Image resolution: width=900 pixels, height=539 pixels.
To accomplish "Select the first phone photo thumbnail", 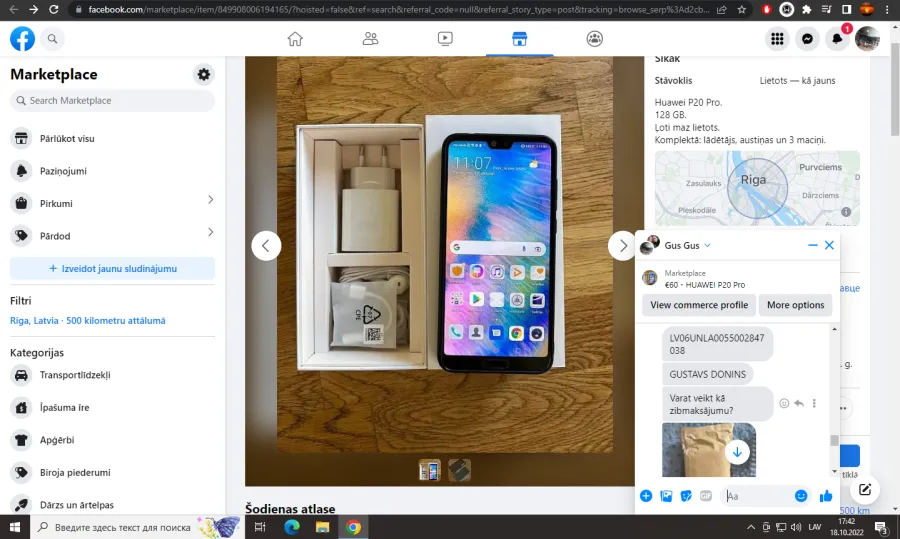I will click(x=429, y=470).
